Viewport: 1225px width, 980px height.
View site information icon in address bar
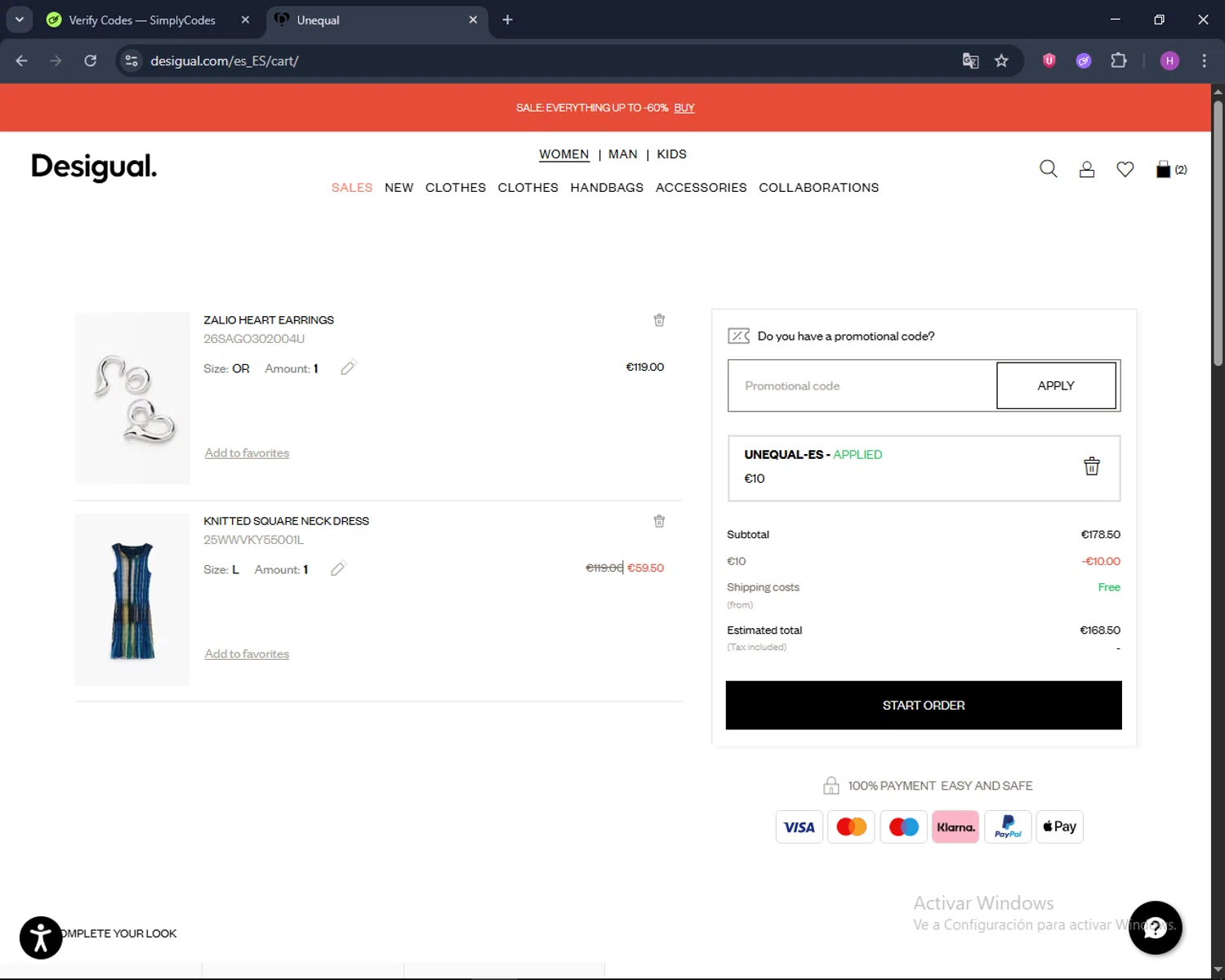pyautogui.click(x=131, y=60)
